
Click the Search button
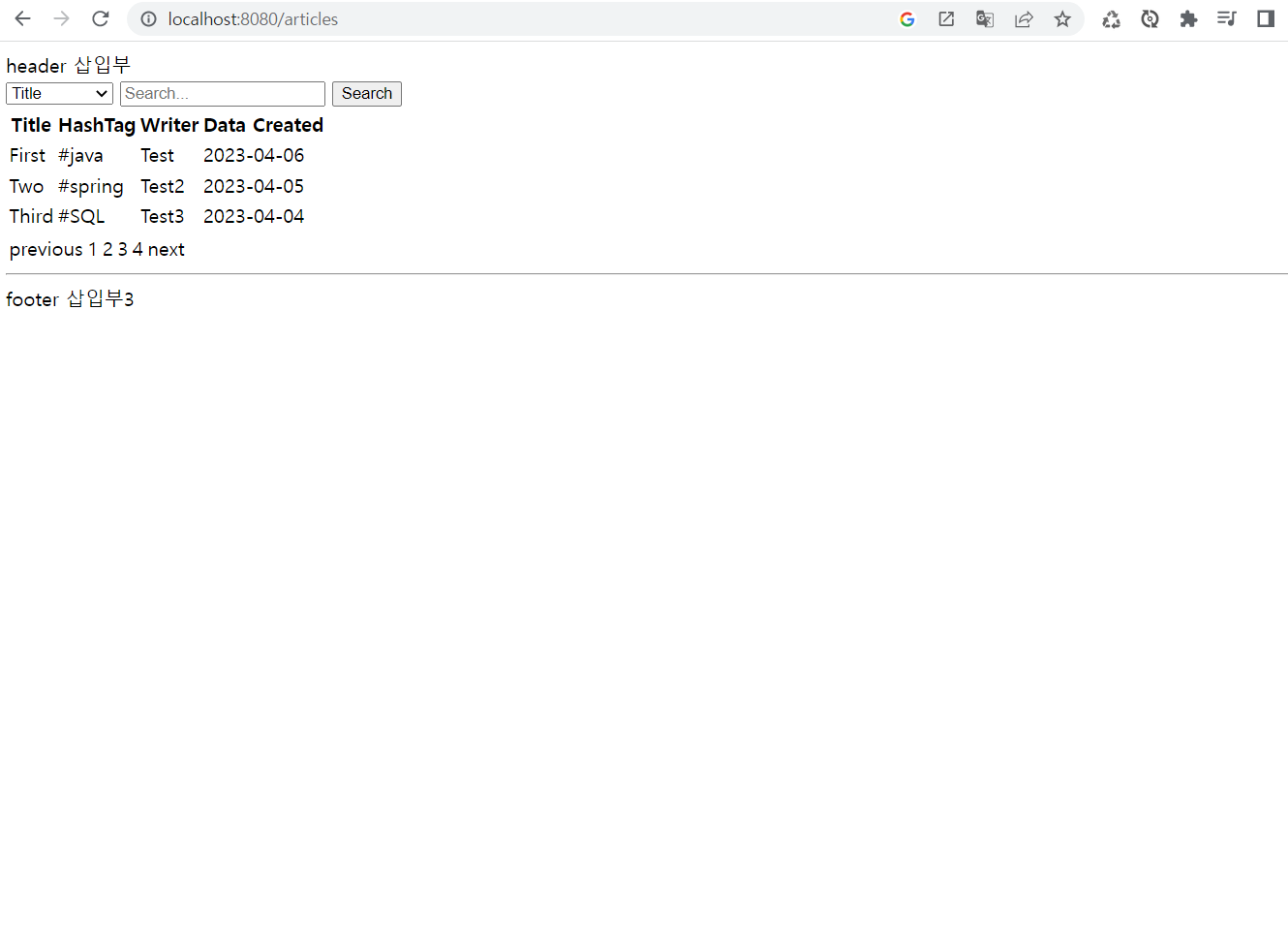pyautogui.click(x=367, y=94)
